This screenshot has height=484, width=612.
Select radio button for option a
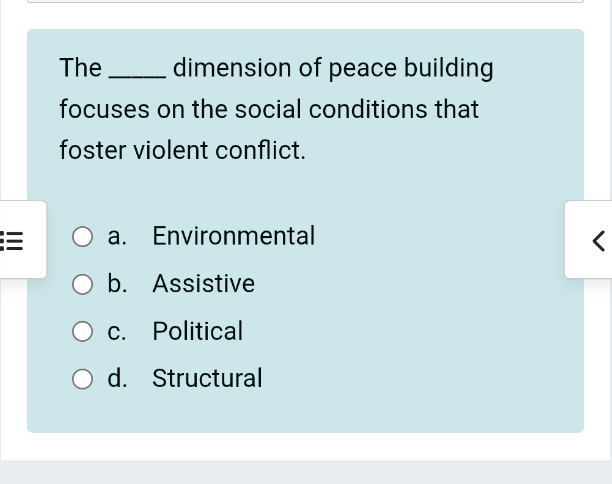tap(82, 237)
